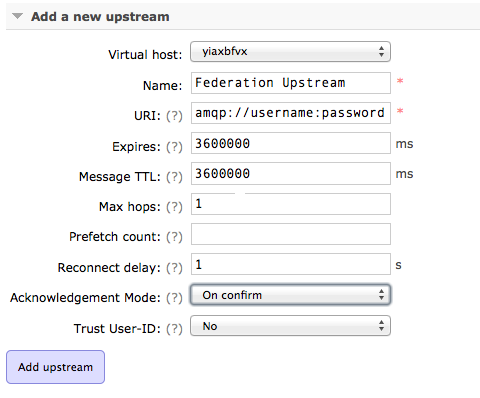Click the Prefetch count label text
Screen dimensions: 480x398
115,237
